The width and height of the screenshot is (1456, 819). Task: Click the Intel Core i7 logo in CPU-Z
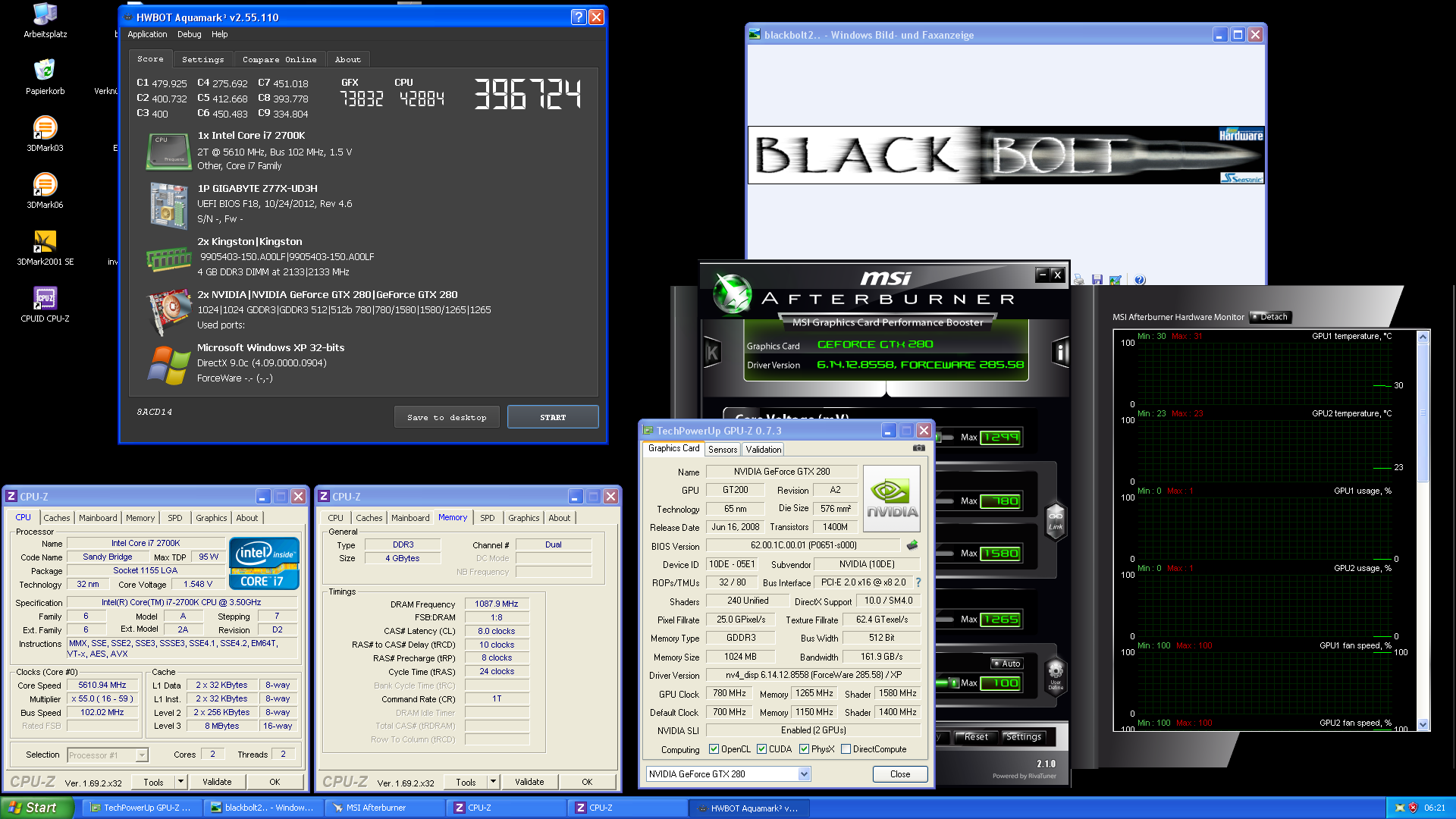click(264, 563)
